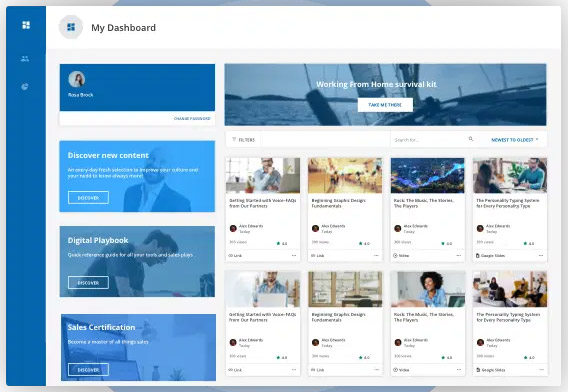
Task: Open three-dot menu on bottom Video card
Action: point(459,370)
